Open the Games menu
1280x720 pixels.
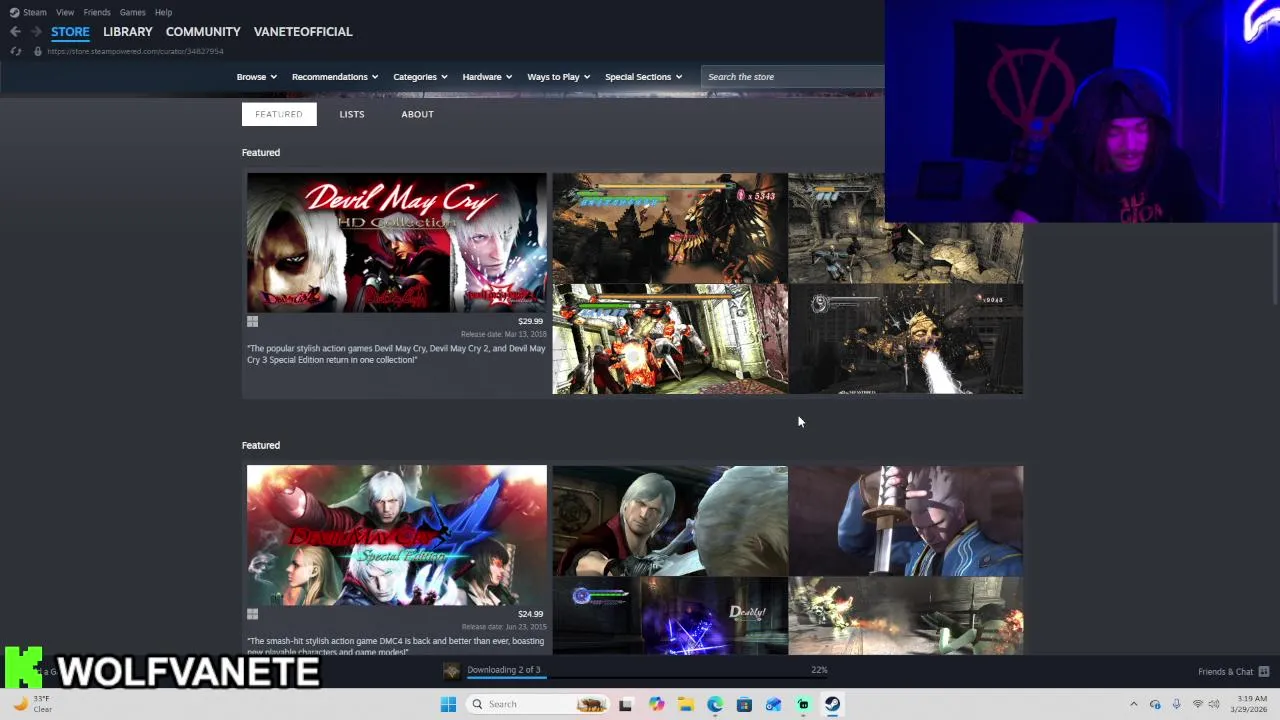tap(132, 12)
